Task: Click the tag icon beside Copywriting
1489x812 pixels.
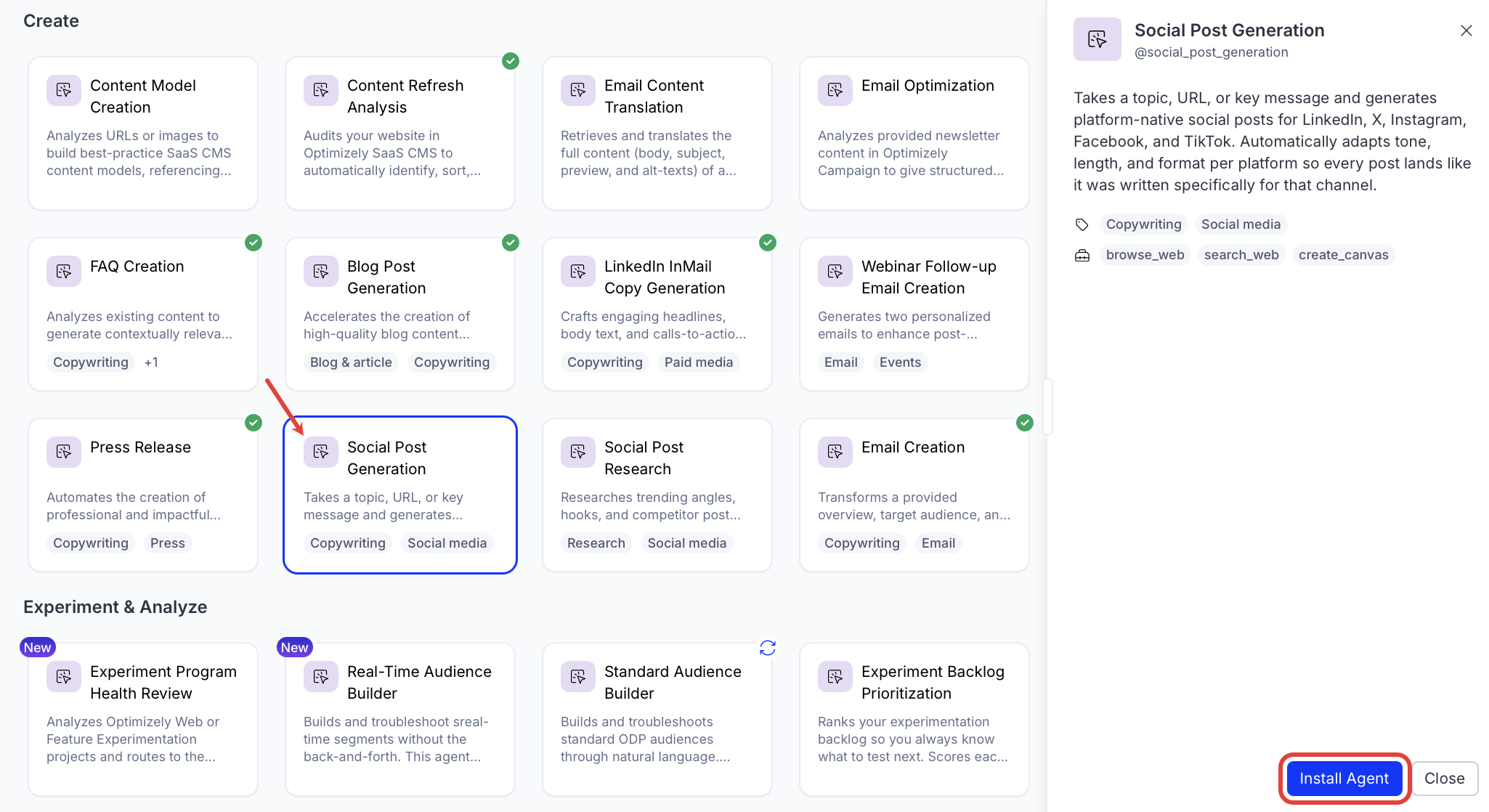Action: [x=1082, y=224]
